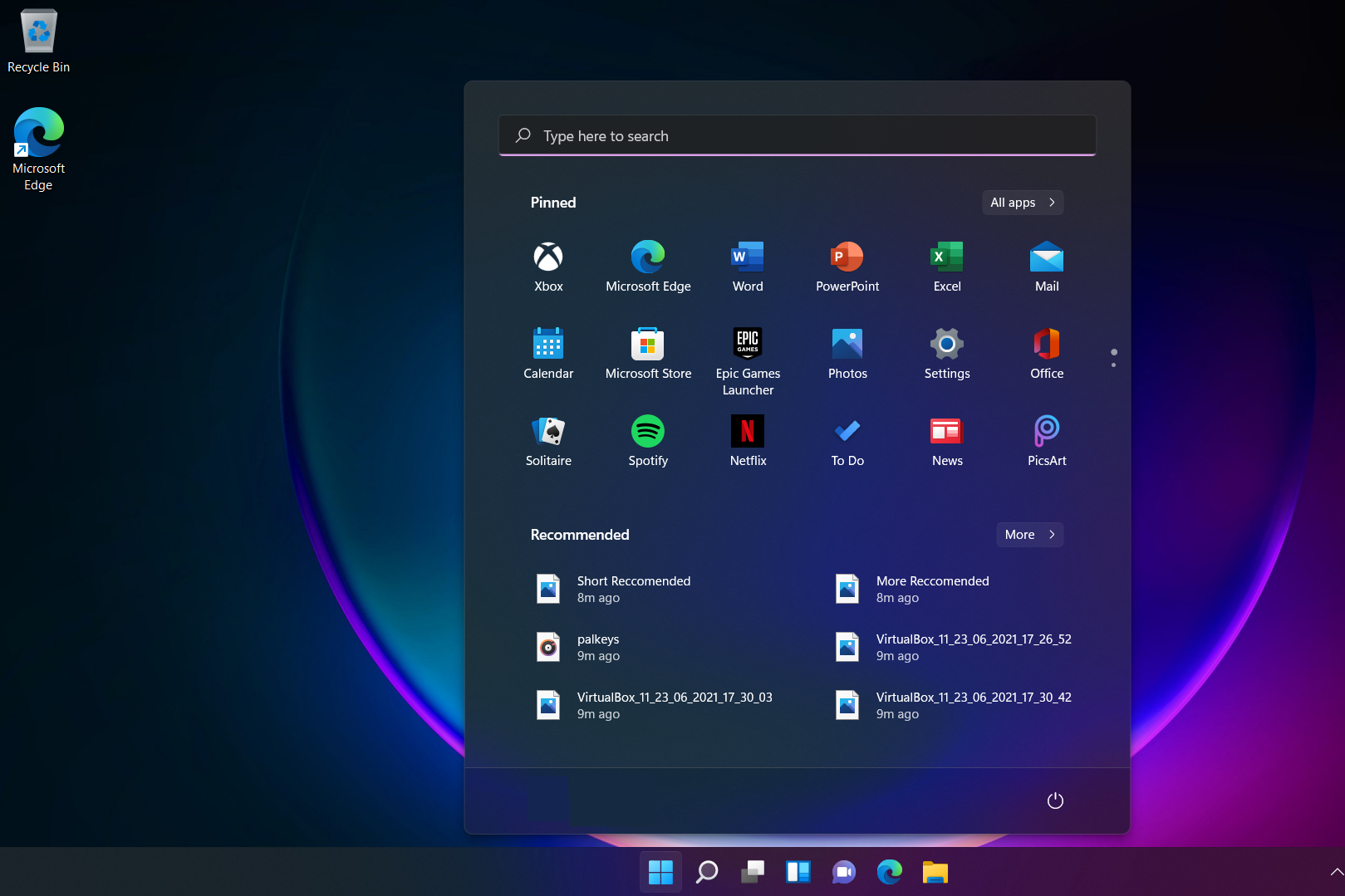Image resolution: width=1345 pixels, height=896 pixels.
Task: Launch the Office app
Action: [x=1047, y=355]
